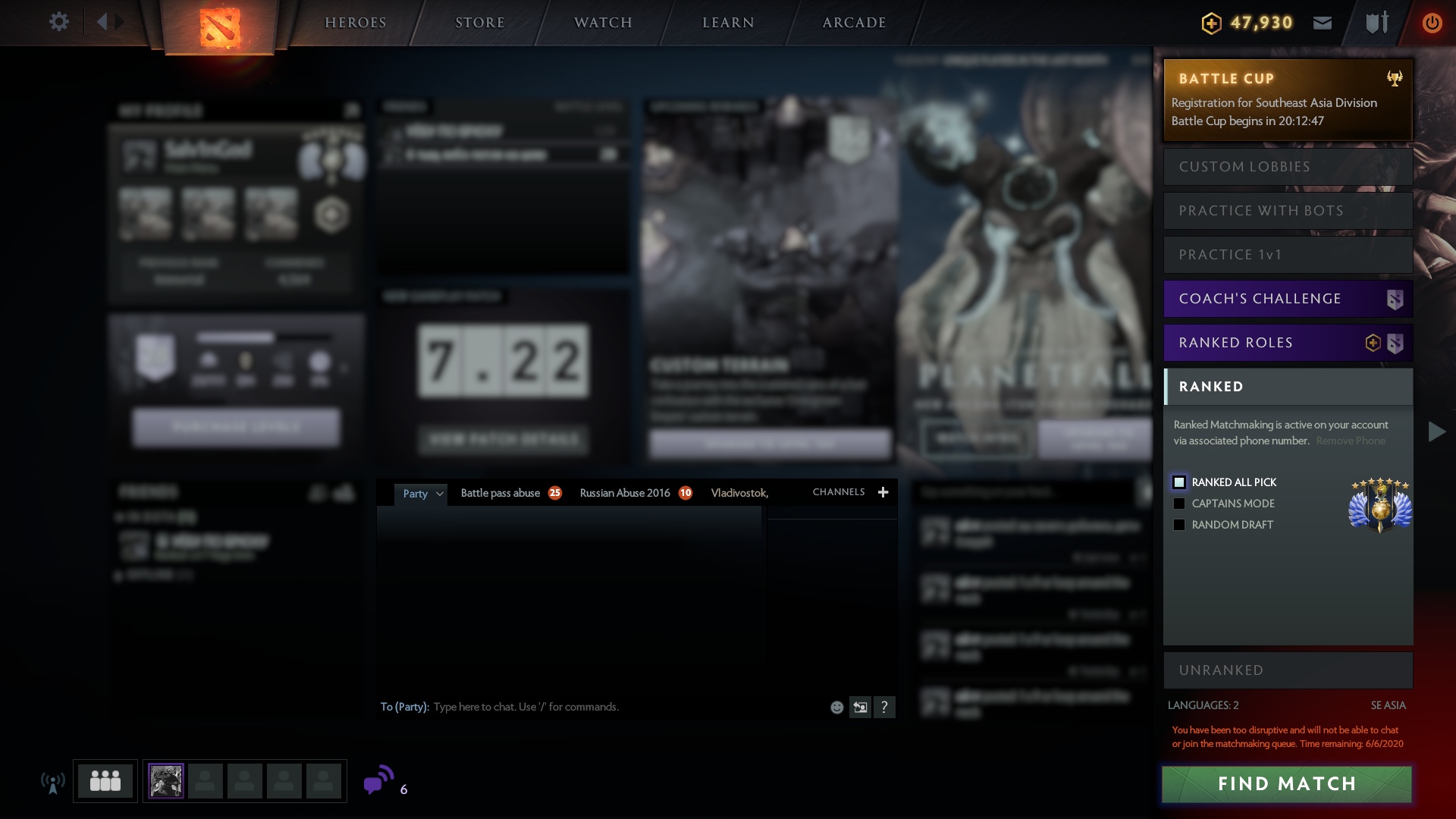Open the Party chat tab dropdown arrow
Image resolution: width=1456 pixels, height=819 pixels.
(439, 494)
